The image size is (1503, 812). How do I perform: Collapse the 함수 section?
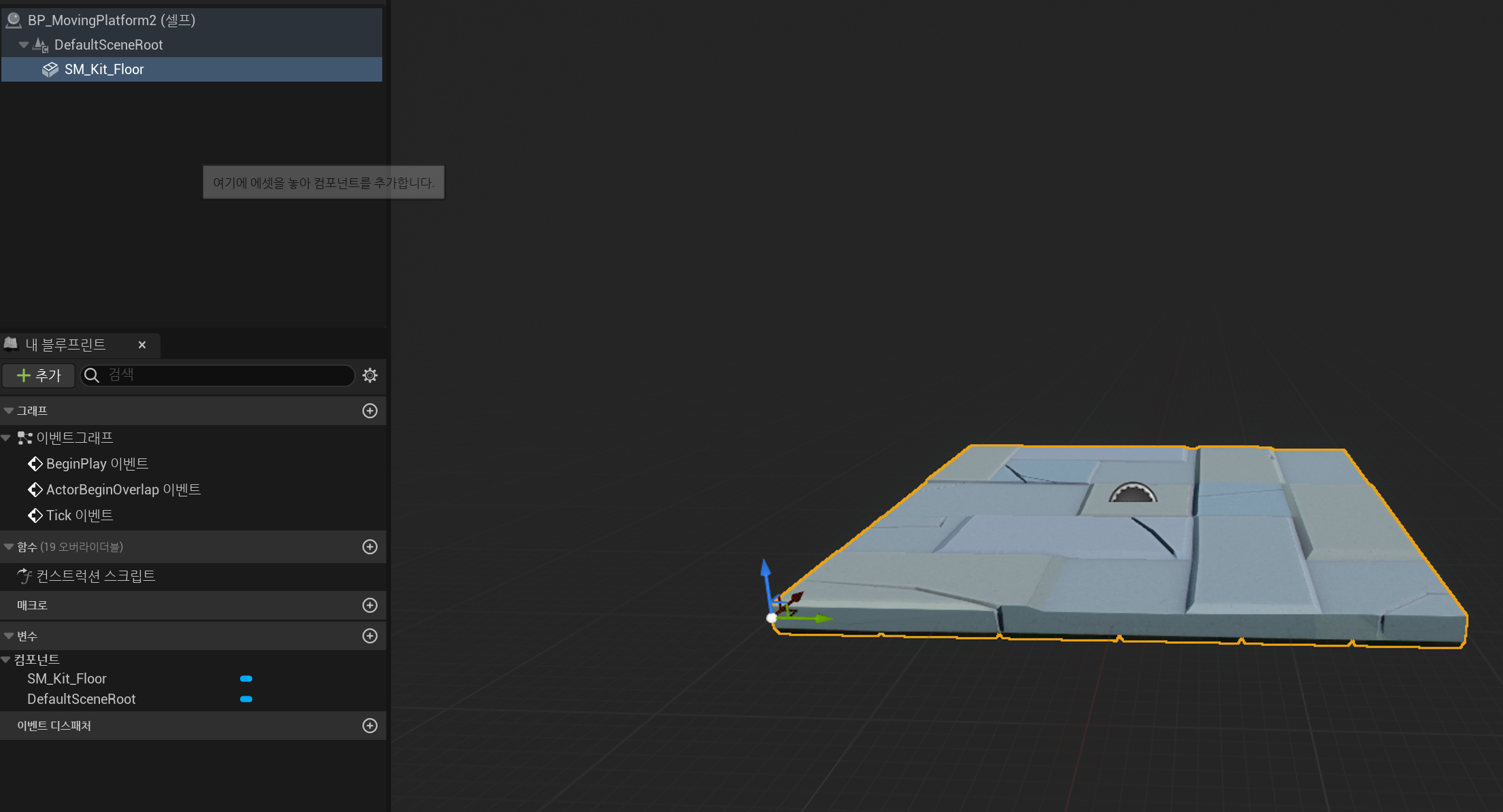[9, 547]
